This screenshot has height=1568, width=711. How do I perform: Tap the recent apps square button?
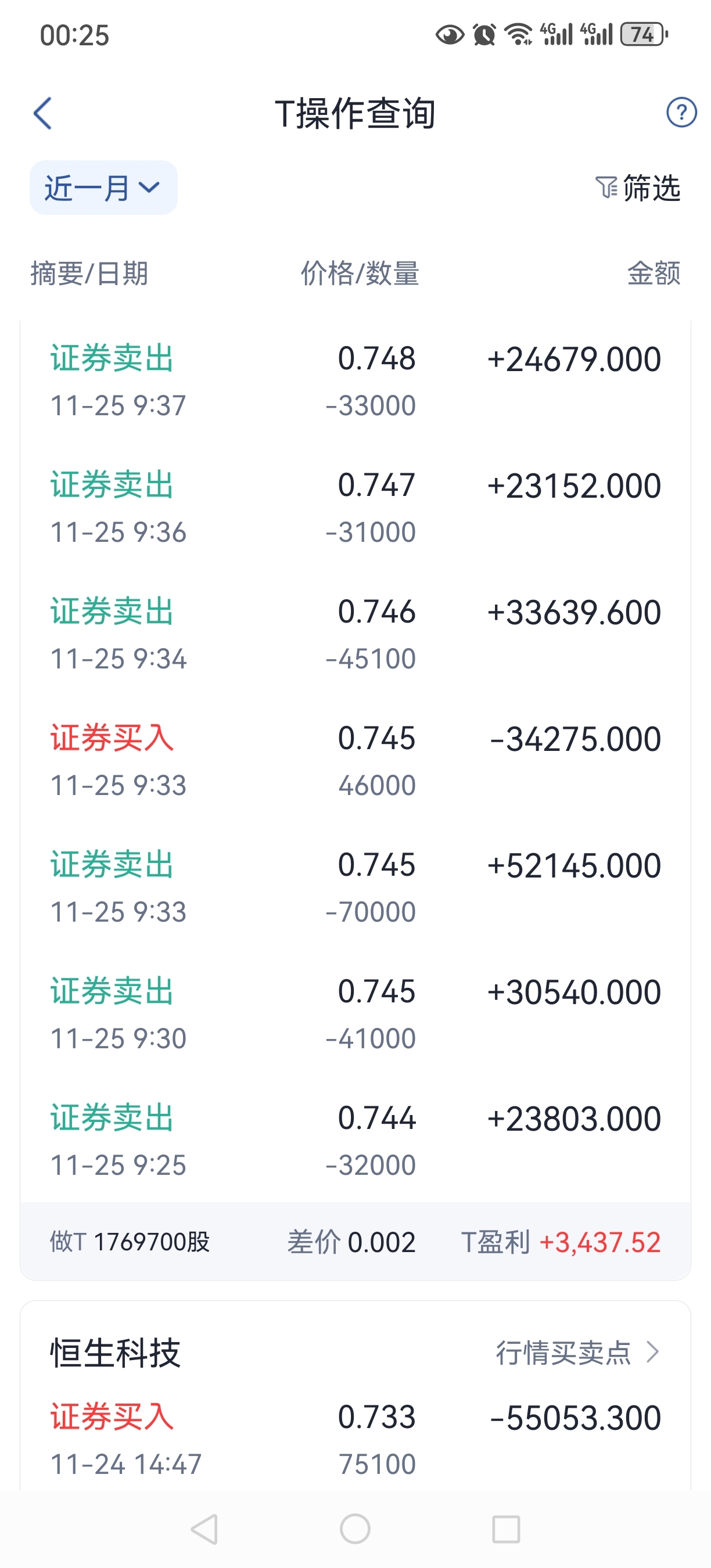(505, 1529)
